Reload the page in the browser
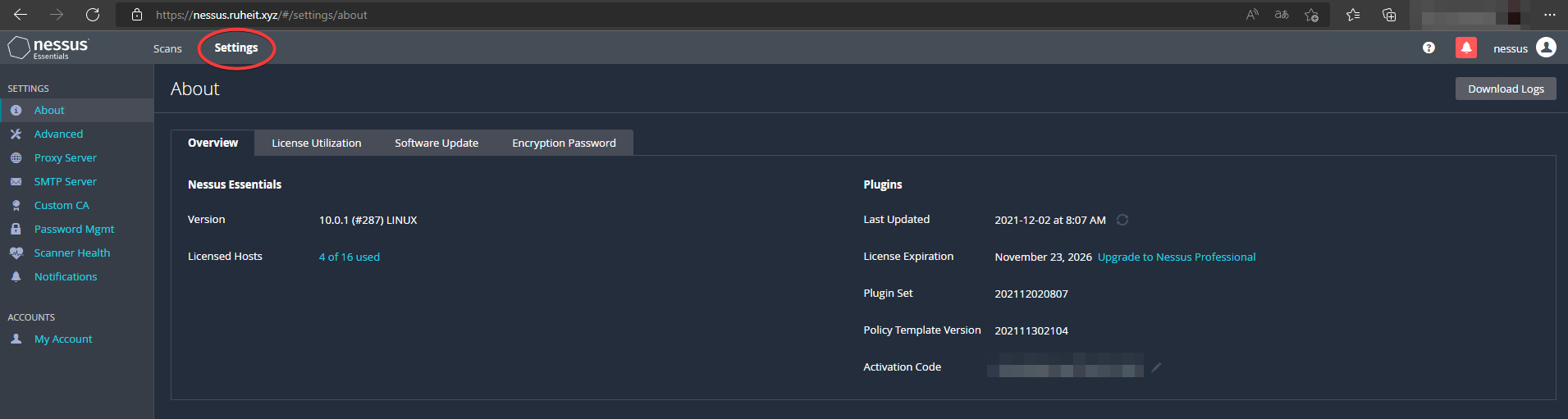 pyautogui.click(x=93, y=15)
